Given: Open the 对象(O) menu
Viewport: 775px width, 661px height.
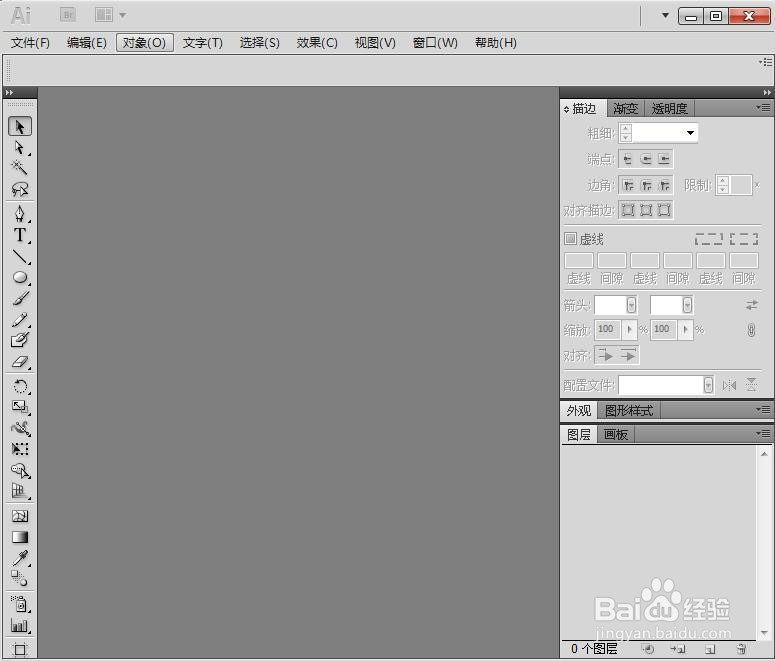Looking at the screenshot, I should coord(144,43).
